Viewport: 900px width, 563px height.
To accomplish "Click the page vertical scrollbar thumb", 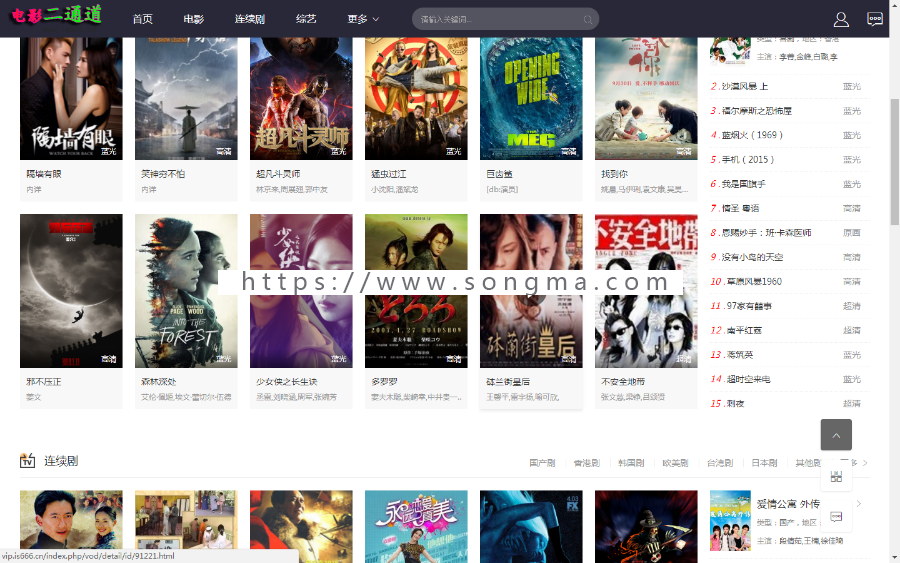I will [894, 162].
